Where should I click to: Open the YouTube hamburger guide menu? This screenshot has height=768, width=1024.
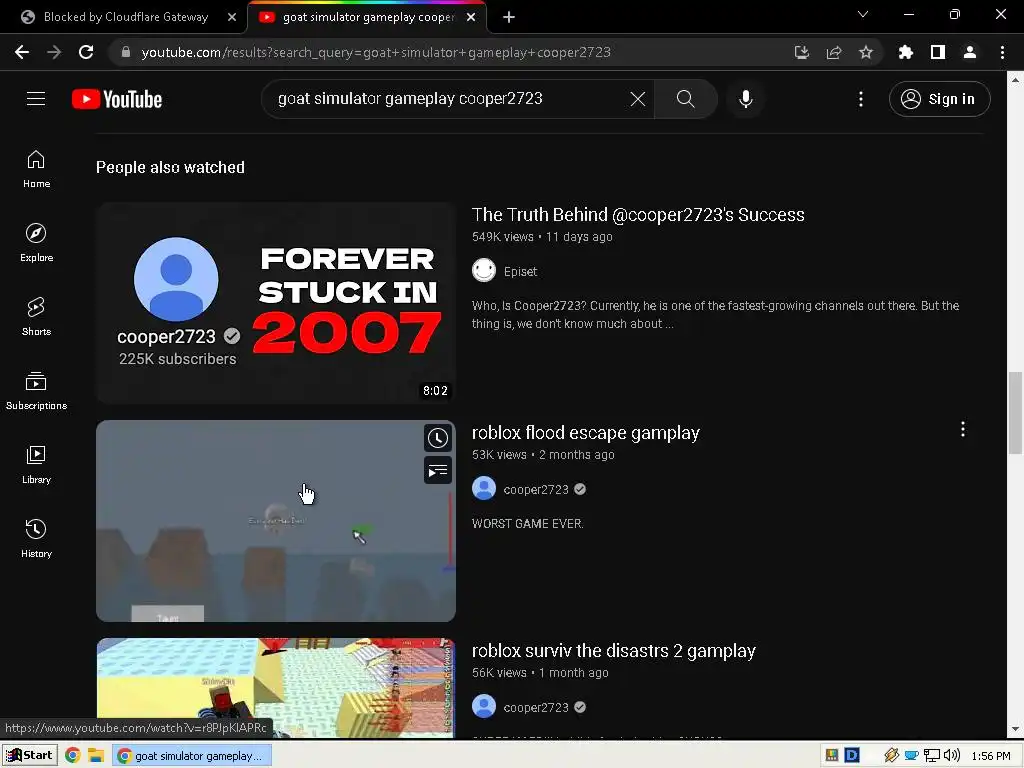pos(36,99)
